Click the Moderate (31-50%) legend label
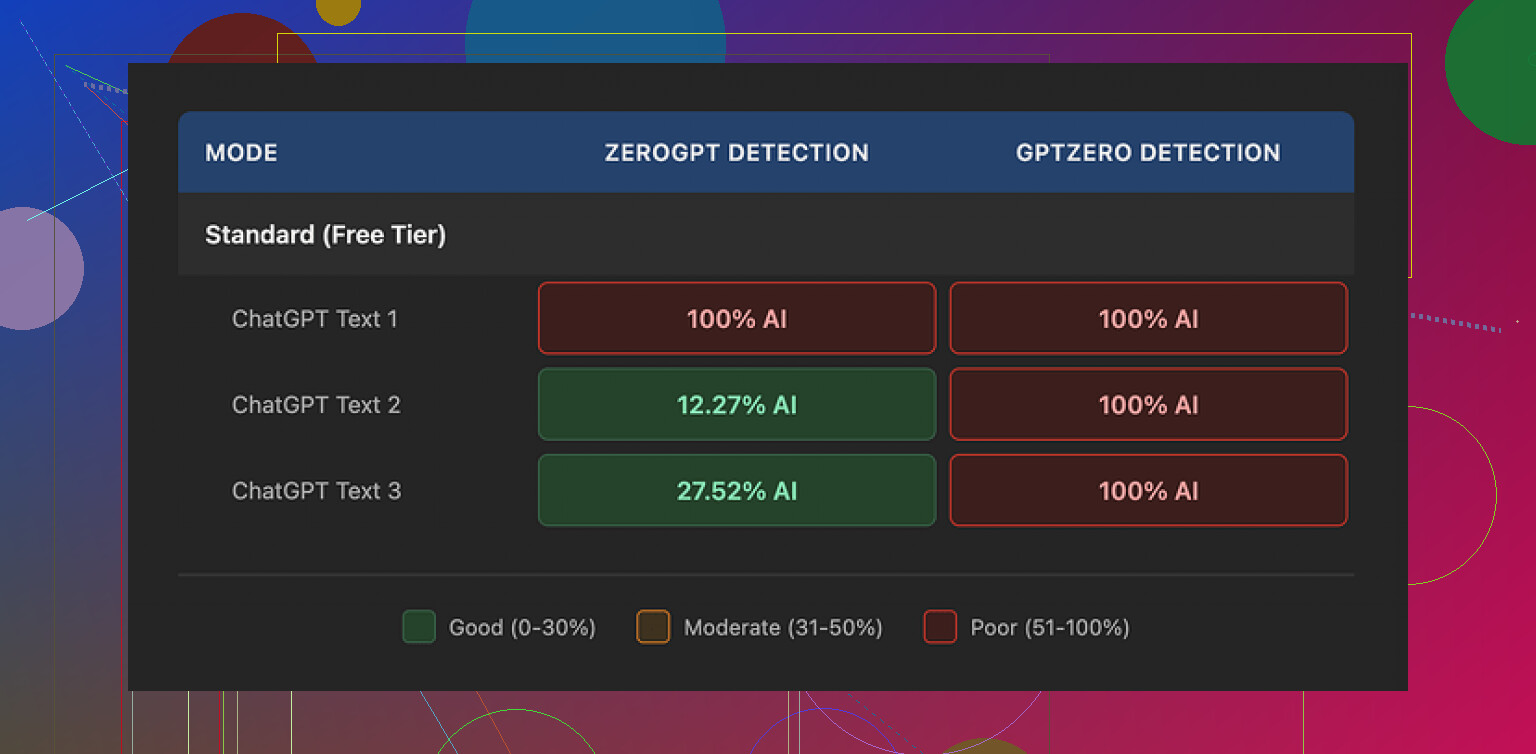This screenshot has width=1536, height=754. (783, 628)
